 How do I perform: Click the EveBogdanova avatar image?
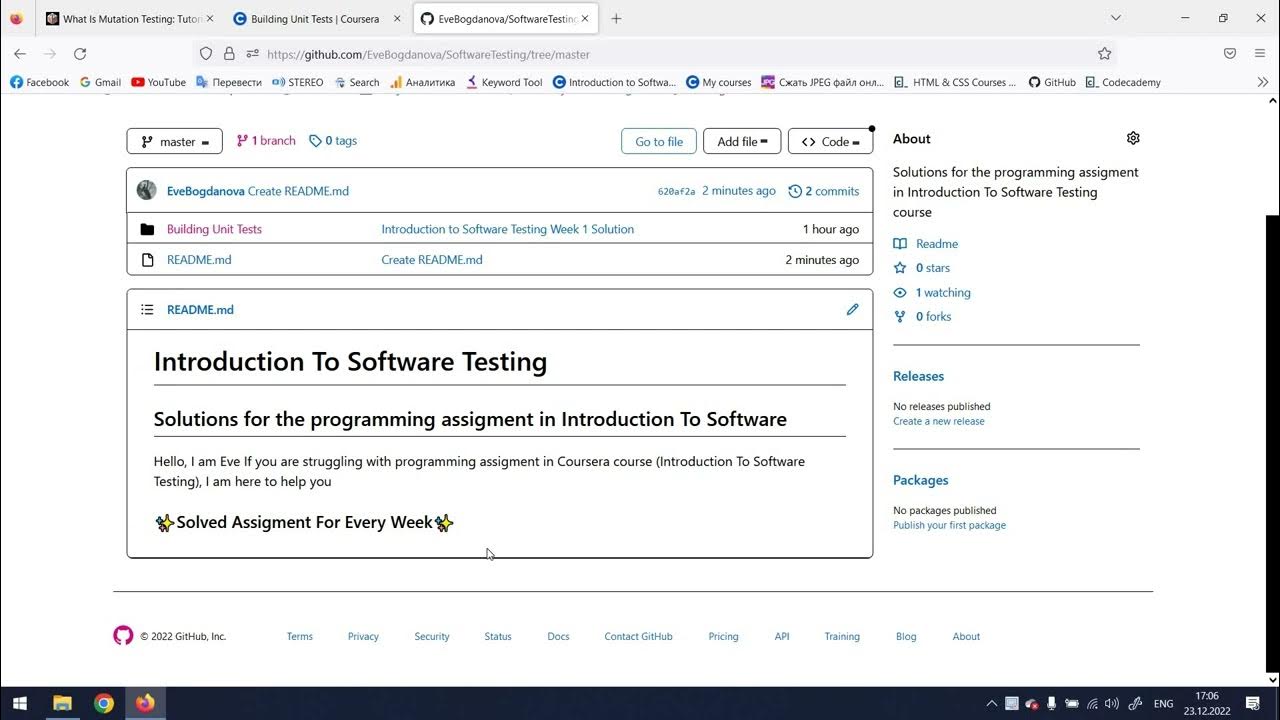[146, 190]
